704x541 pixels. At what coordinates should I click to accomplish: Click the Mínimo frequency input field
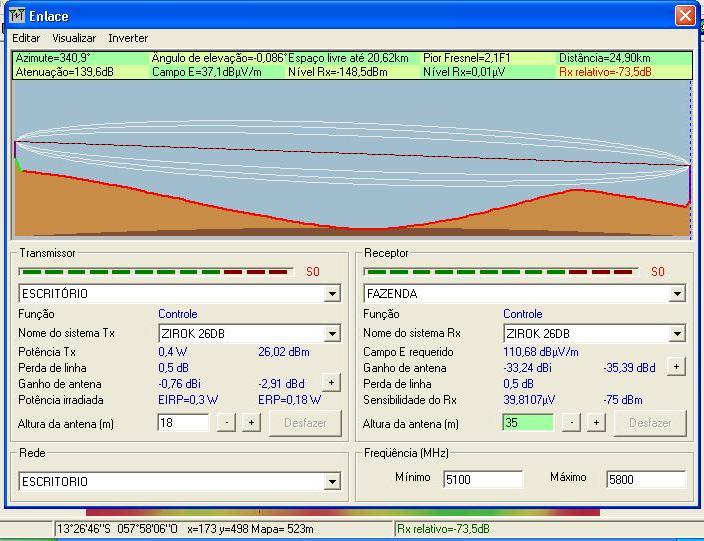coord(483,479)
